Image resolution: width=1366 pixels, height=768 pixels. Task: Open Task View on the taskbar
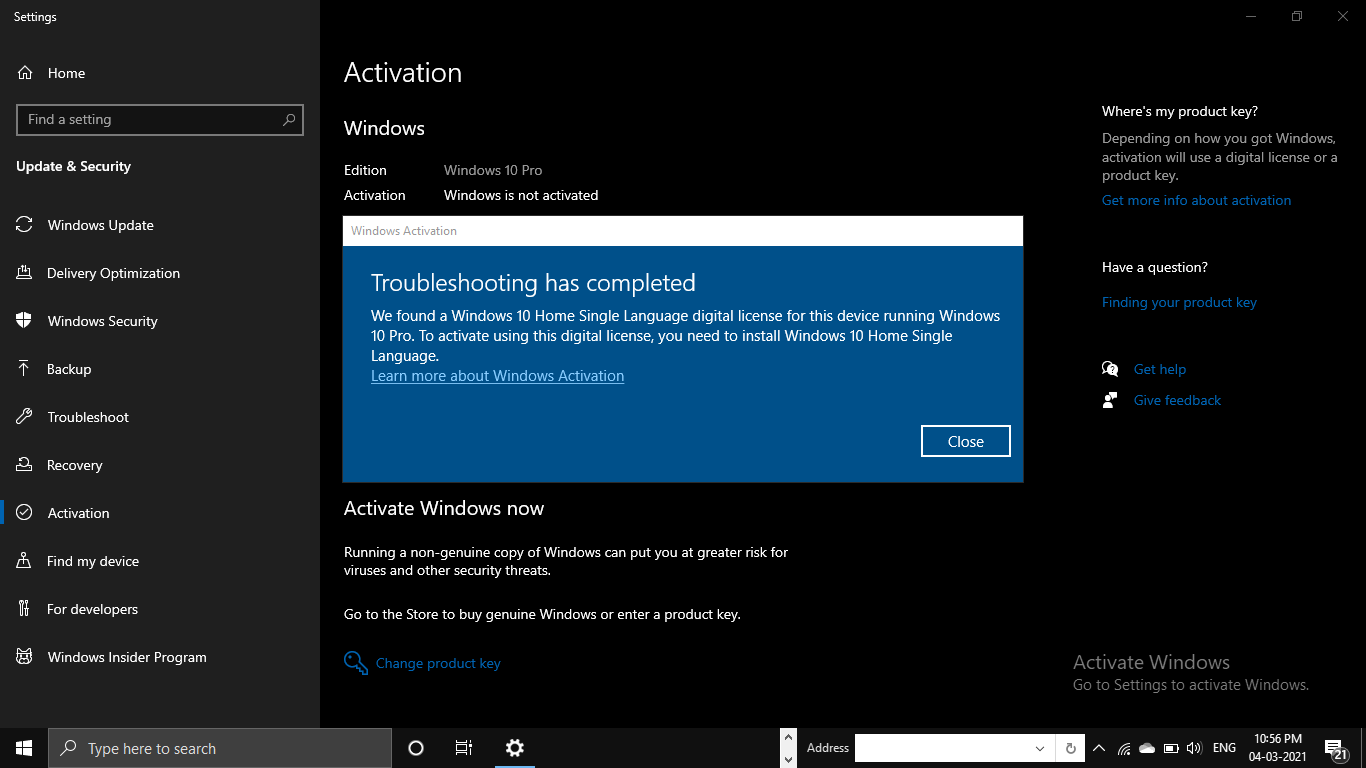click(464, 748)
